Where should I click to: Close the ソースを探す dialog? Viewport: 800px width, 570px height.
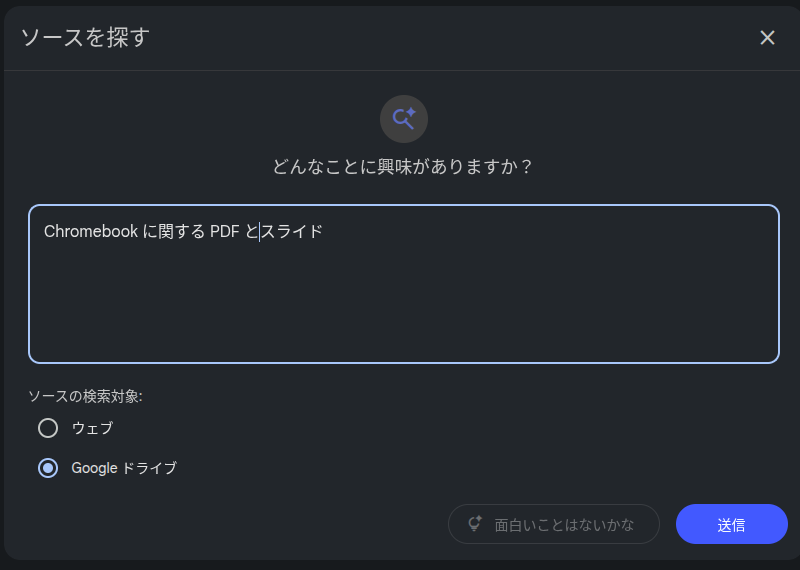767,38
